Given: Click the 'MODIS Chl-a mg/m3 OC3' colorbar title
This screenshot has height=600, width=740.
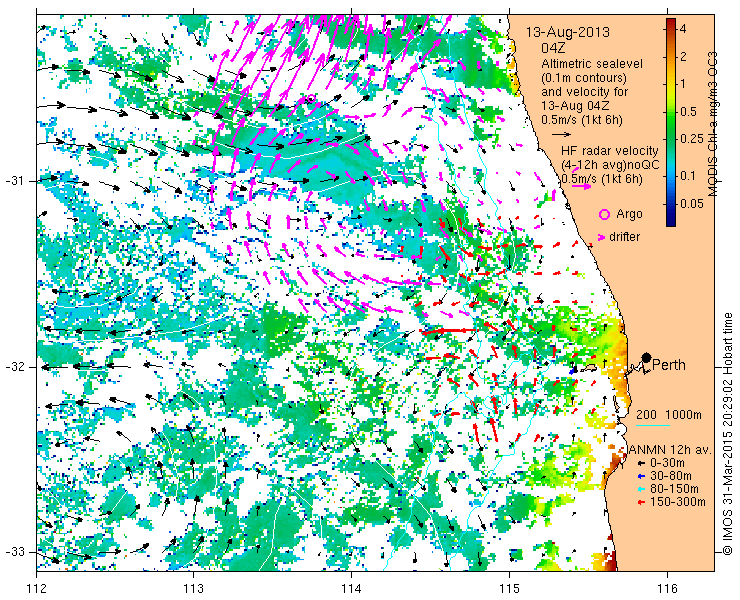Looking at the screenshot, I should pos(713,124).
